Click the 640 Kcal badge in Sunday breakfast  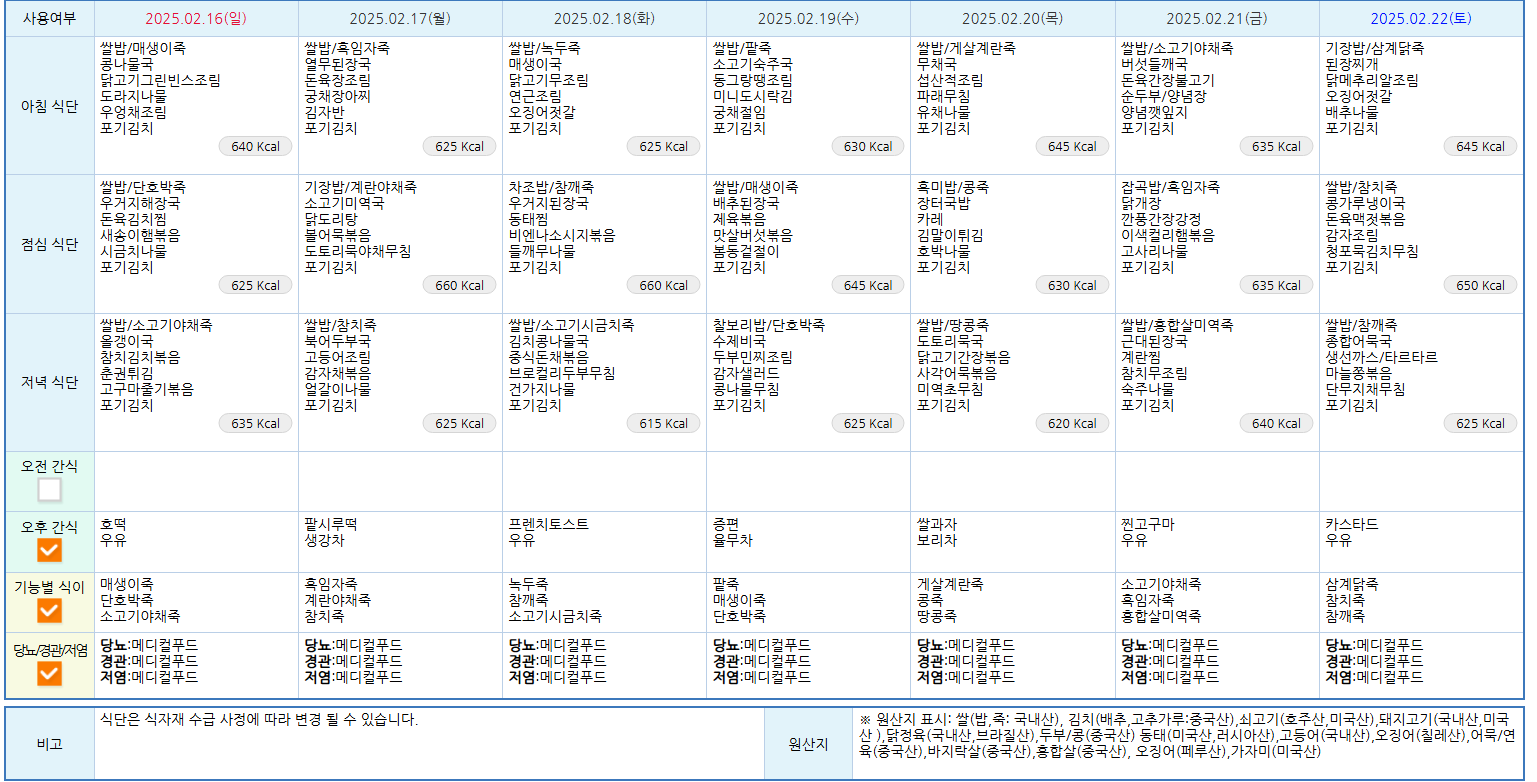256,147
